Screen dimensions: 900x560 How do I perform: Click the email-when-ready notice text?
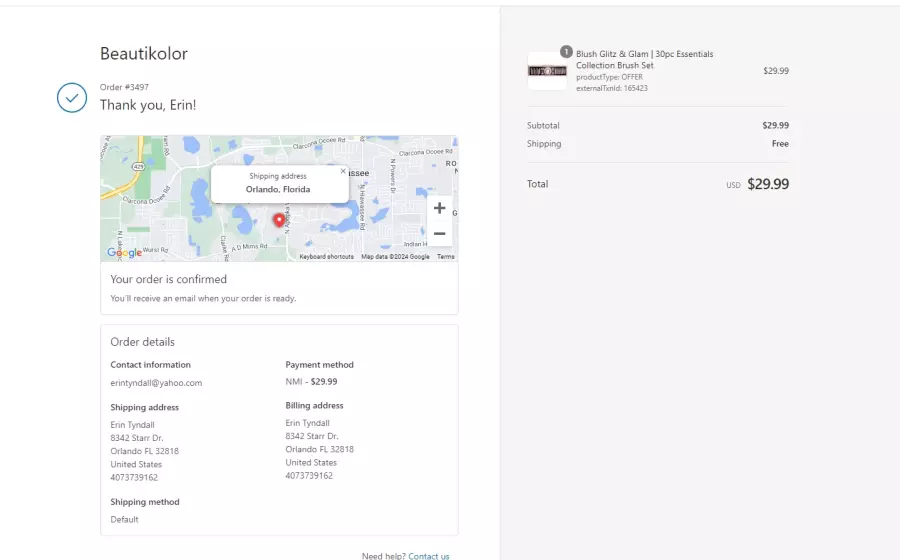coord(203,298)
